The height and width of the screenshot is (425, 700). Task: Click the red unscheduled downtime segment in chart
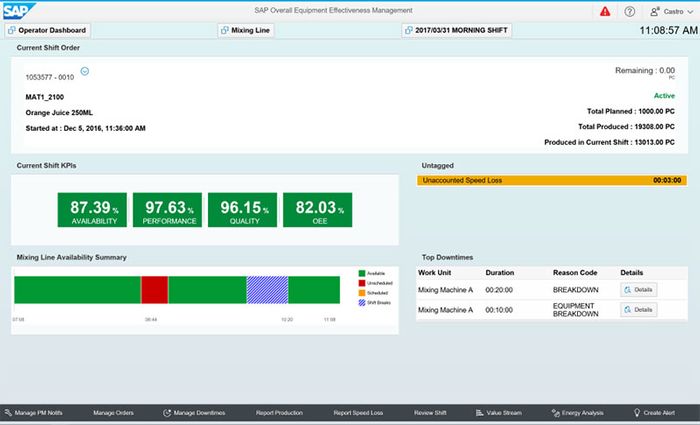click(154, 290)
